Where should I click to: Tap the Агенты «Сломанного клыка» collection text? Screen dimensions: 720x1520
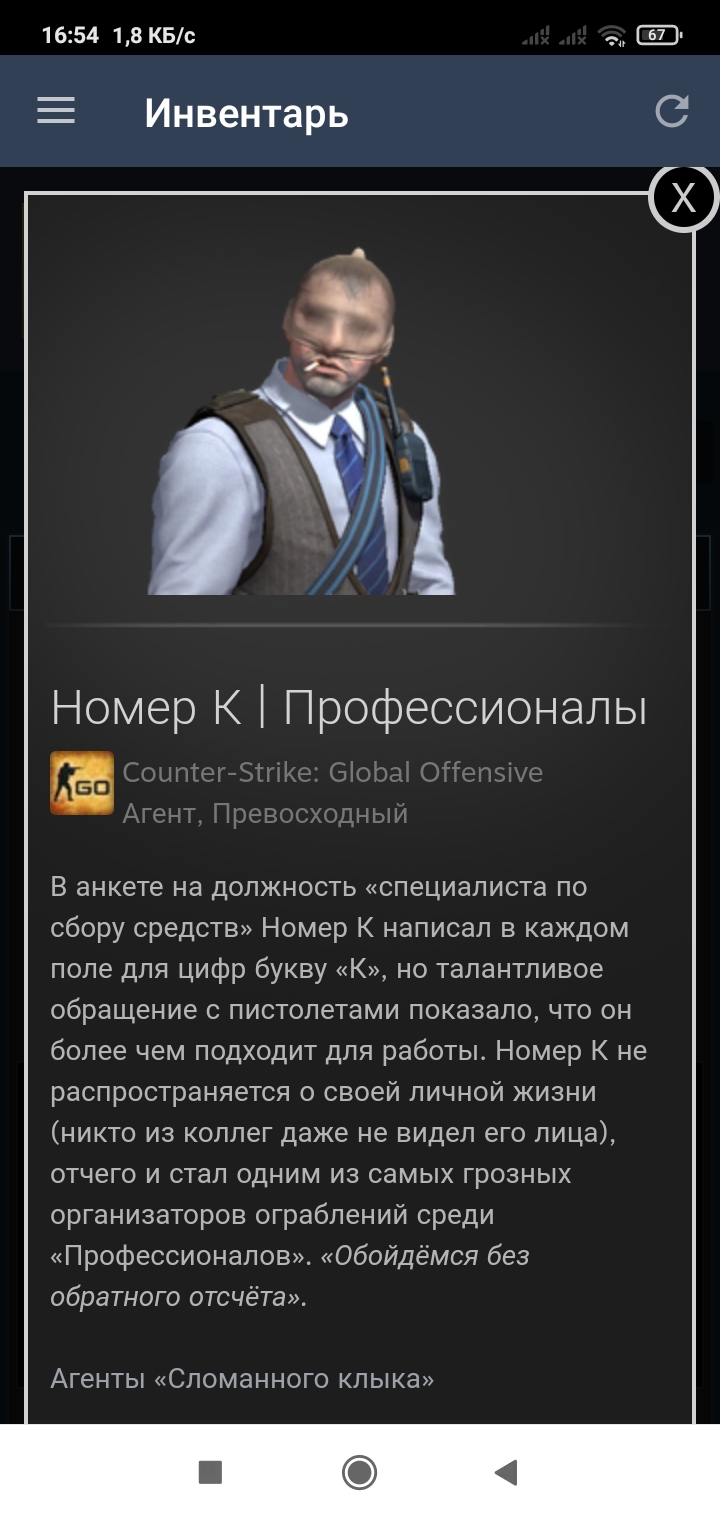(x=242, y=1379)
